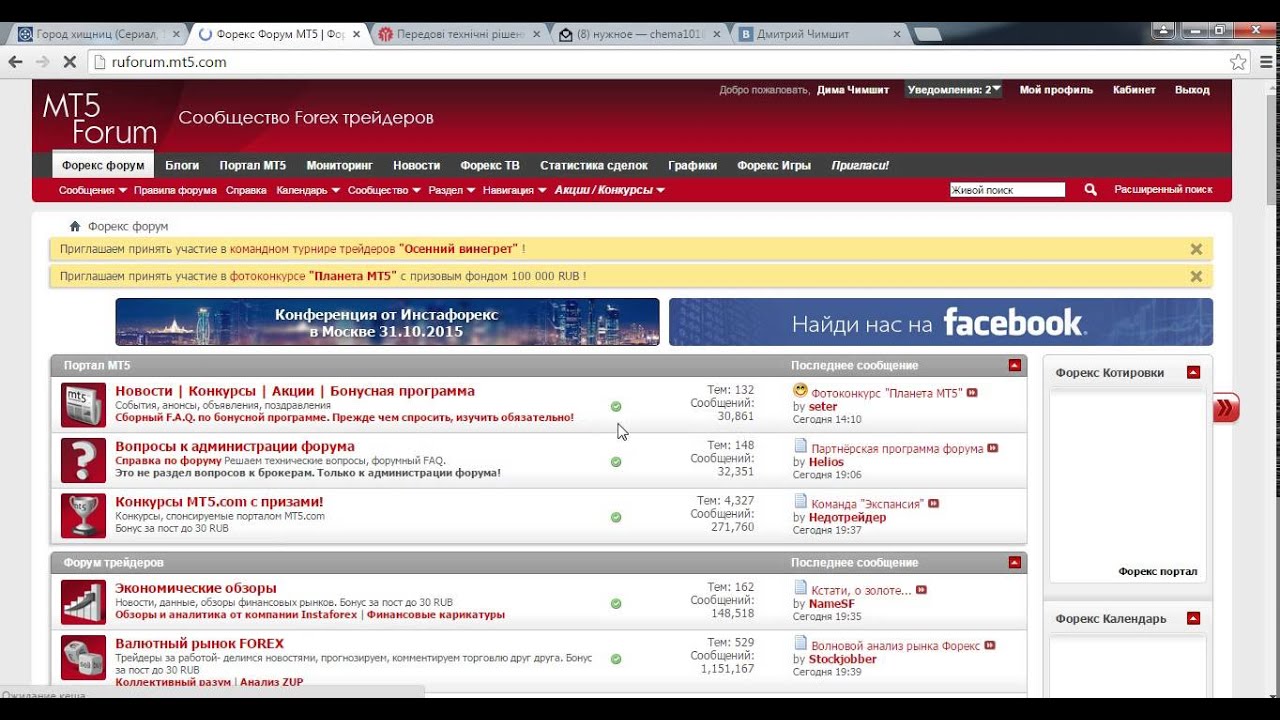Open the Пригласи! tab
This screenshot has height=720, width=1280.
860,165
